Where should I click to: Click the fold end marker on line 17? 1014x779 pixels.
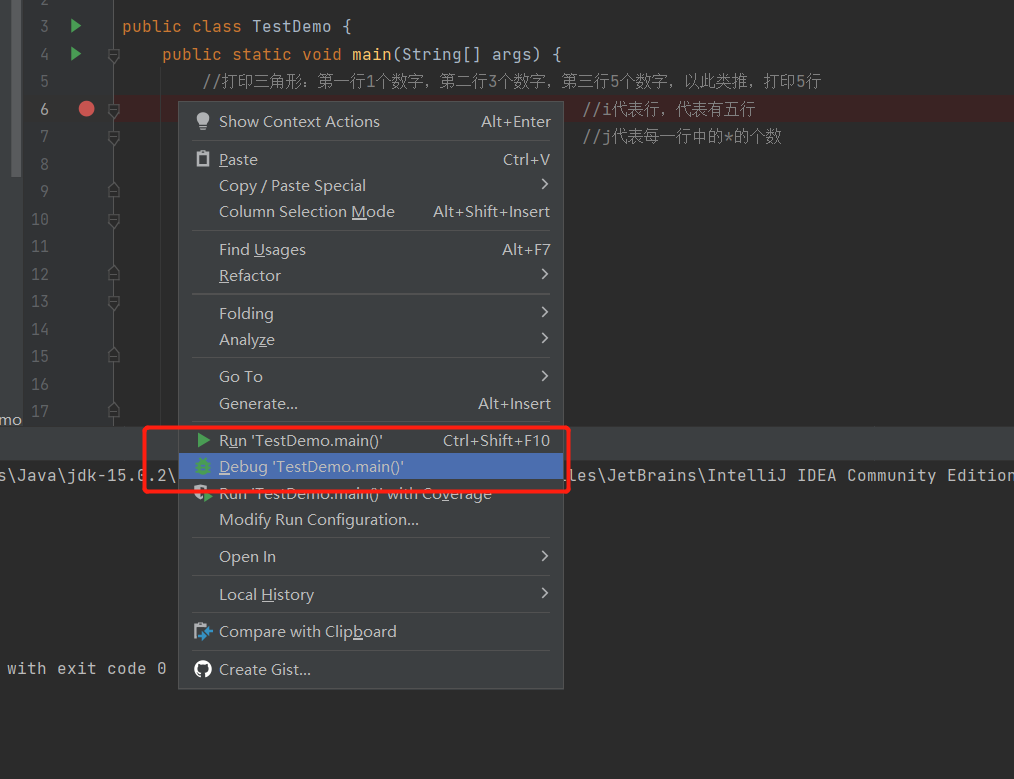click(114, 410)
